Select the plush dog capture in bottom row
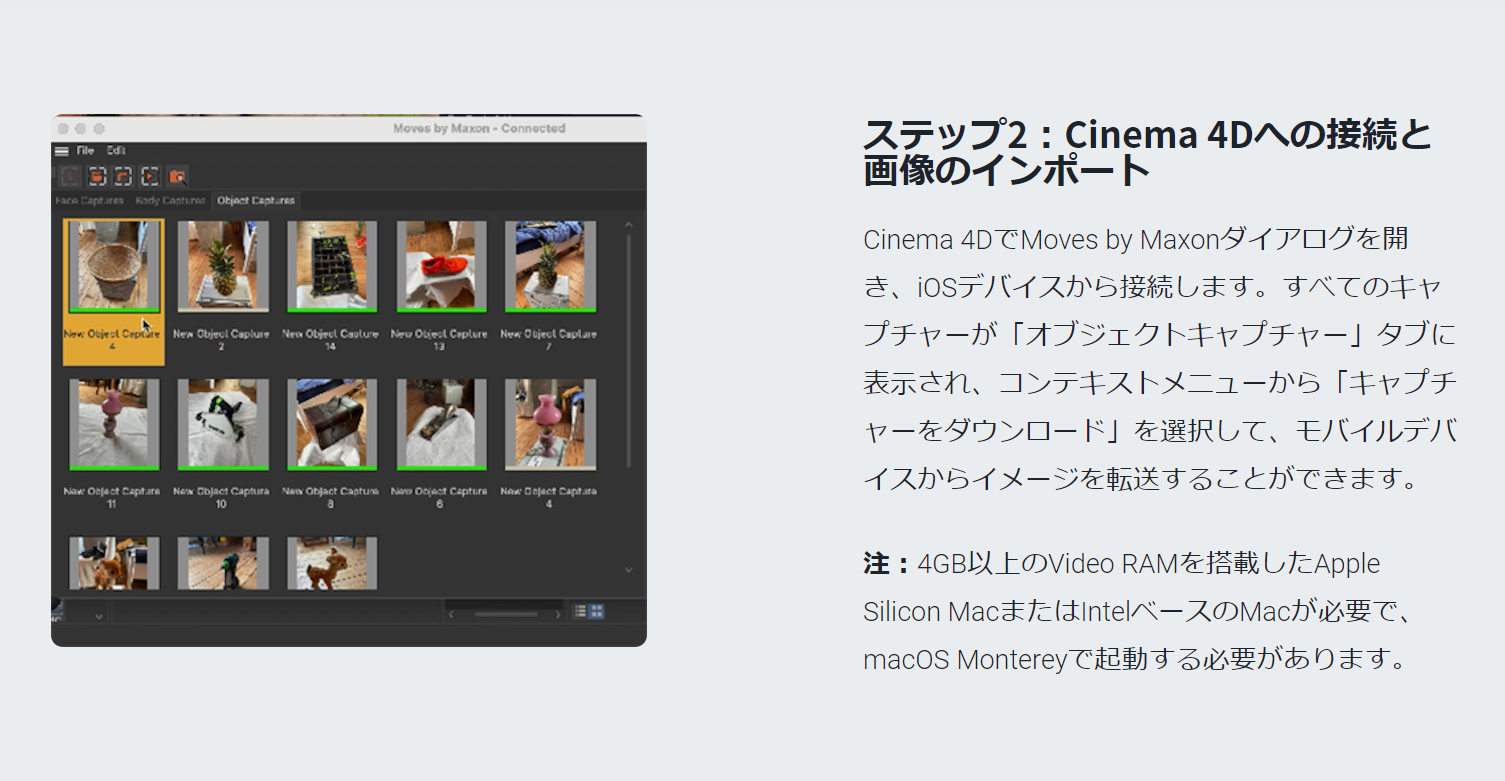This screenshot has width=1505, height=781. pyautogui.click(x=113, y=563)
